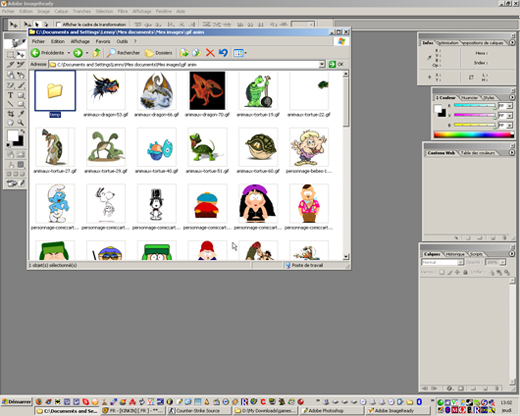Viewport: 520px width, 416px height.
Task: Switch to the Scripts tab
Action: click(x=476, y=254)
